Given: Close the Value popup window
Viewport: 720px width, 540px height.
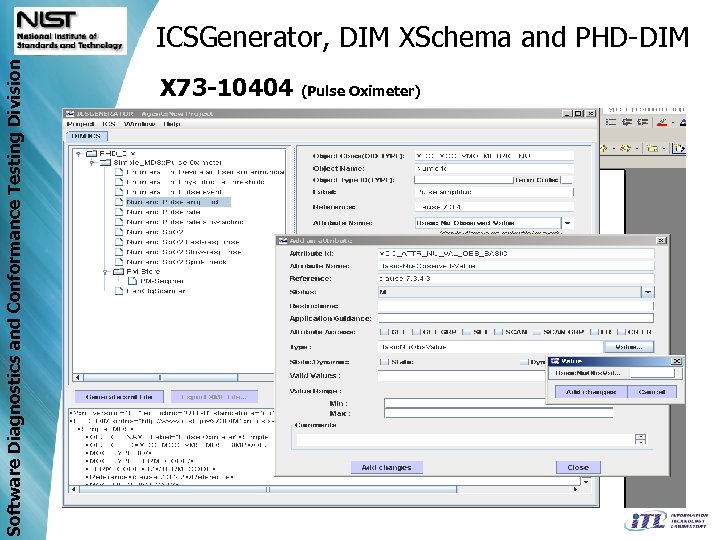Looking at the screenshot, I should coord(677,361).
